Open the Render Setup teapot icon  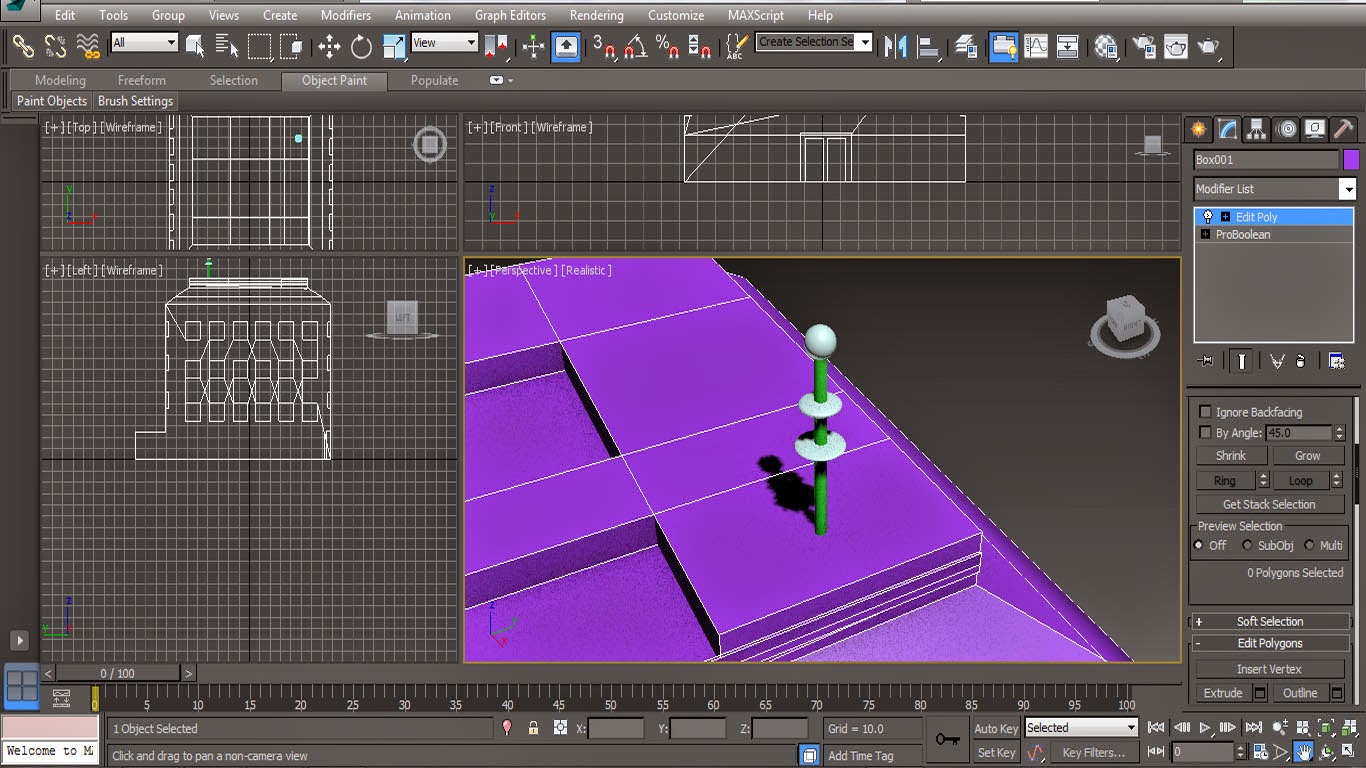(x=1144, y=46)
